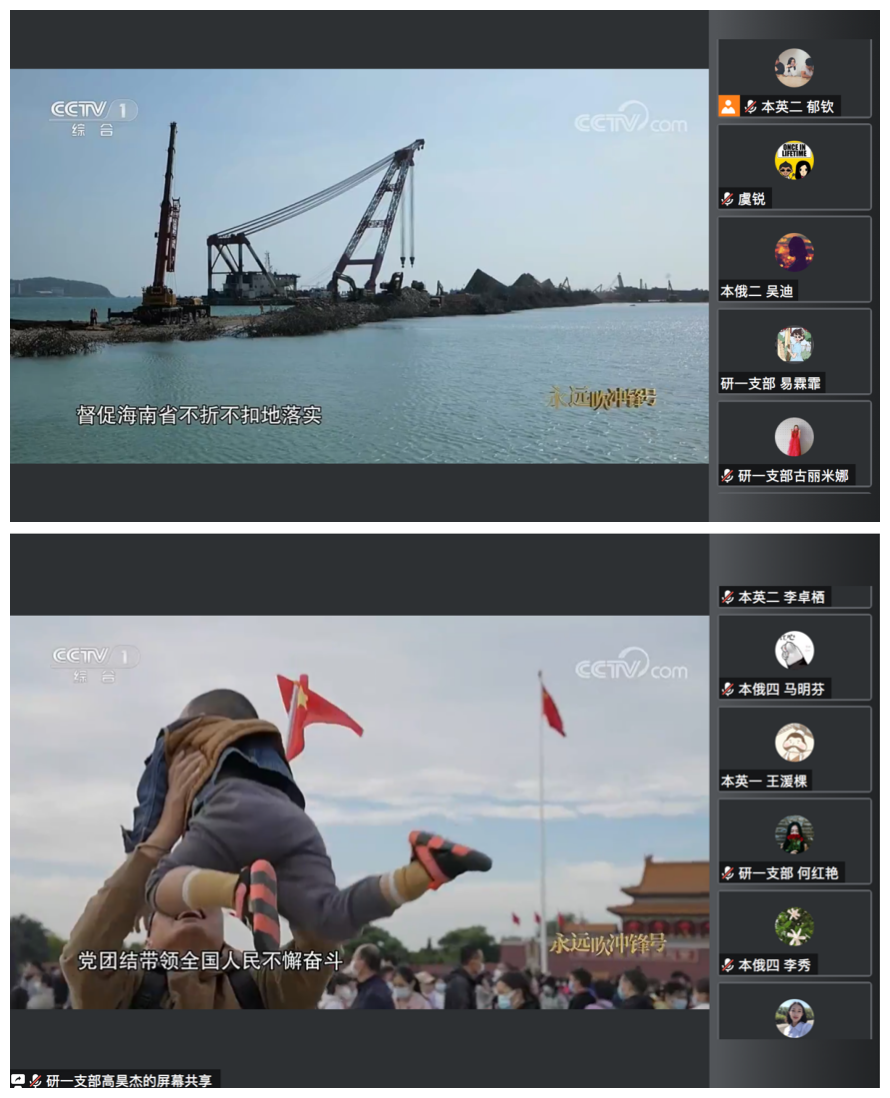The width and height of the screenshot is (890, 1098).
Task: Select 吴迪's sunset silhouette avatar
Action: pos(794,252)
